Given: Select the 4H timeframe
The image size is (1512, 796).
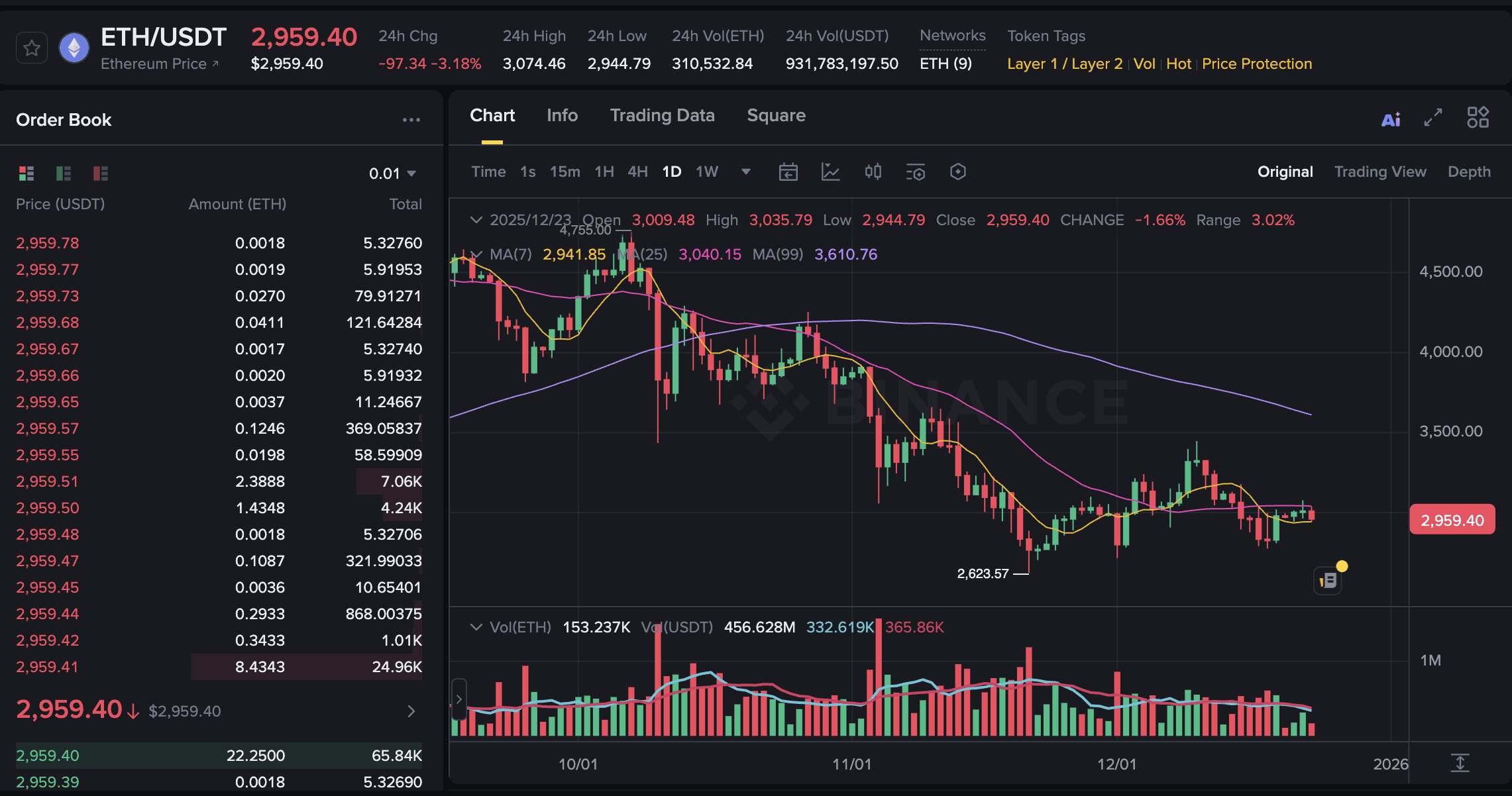Looking at the screenshot, I should (x=637, y=172).
